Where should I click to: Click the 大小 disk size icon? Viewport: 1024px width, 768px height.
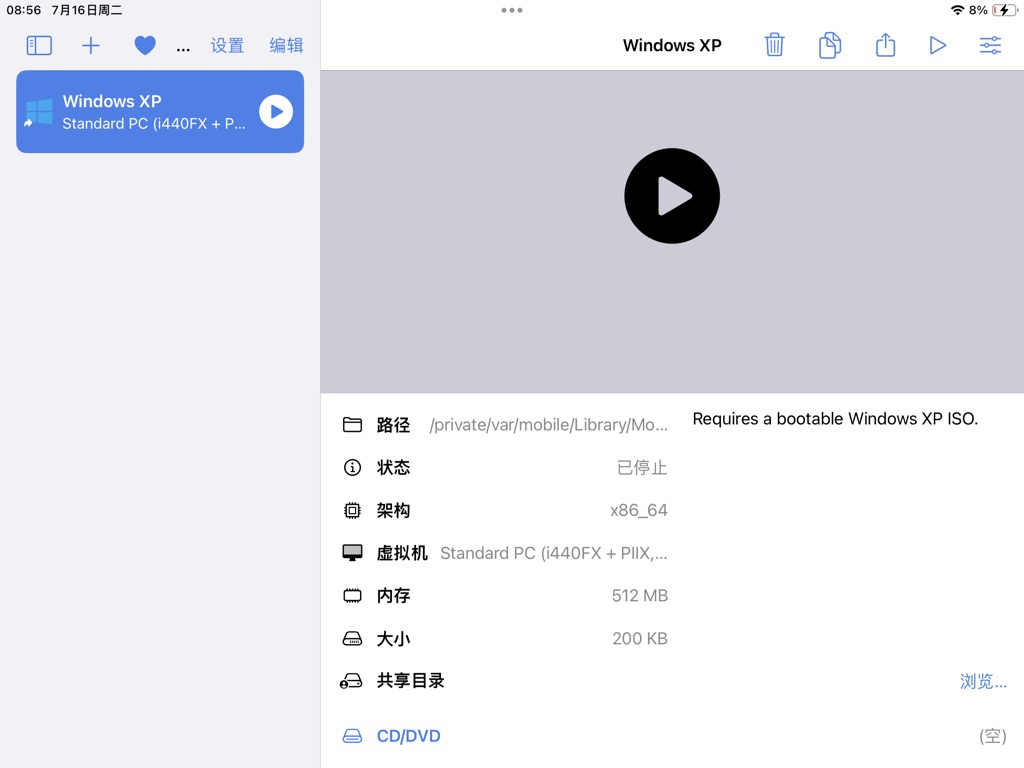352,639
